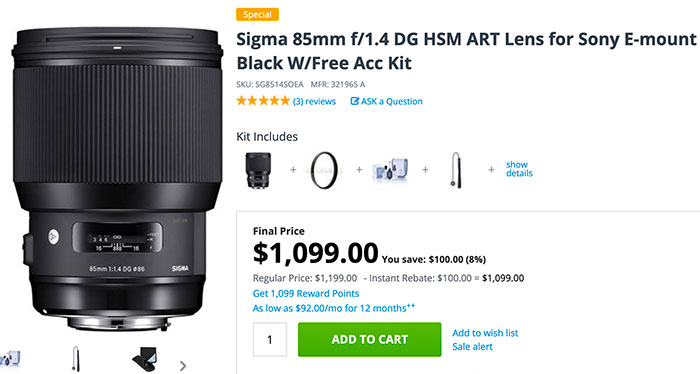
Task: Click the ASK a Question edit icon
Action: (354, 101)
